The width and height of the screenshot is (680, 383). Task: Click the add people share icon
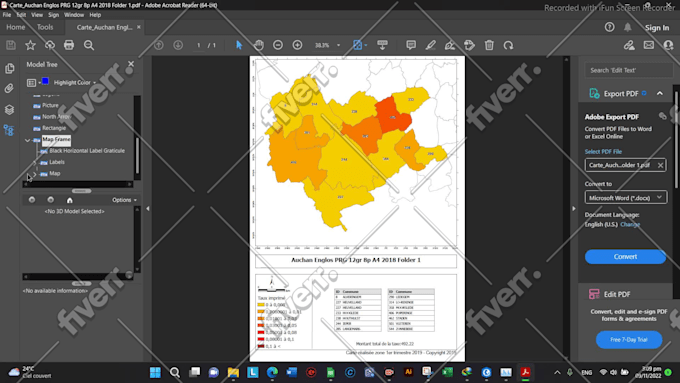pos(668,45)
